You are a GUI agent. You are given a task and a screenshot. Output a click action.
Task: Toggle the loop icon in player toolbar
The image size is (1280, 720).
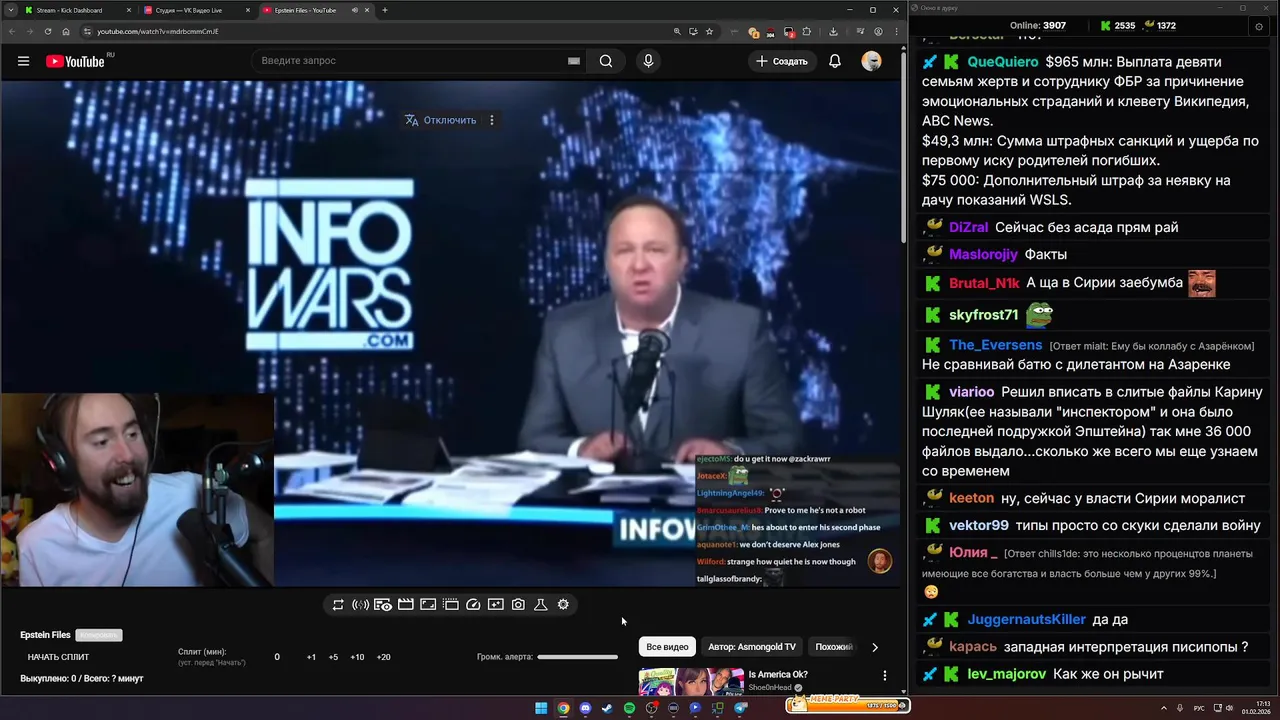click(338, 605)
